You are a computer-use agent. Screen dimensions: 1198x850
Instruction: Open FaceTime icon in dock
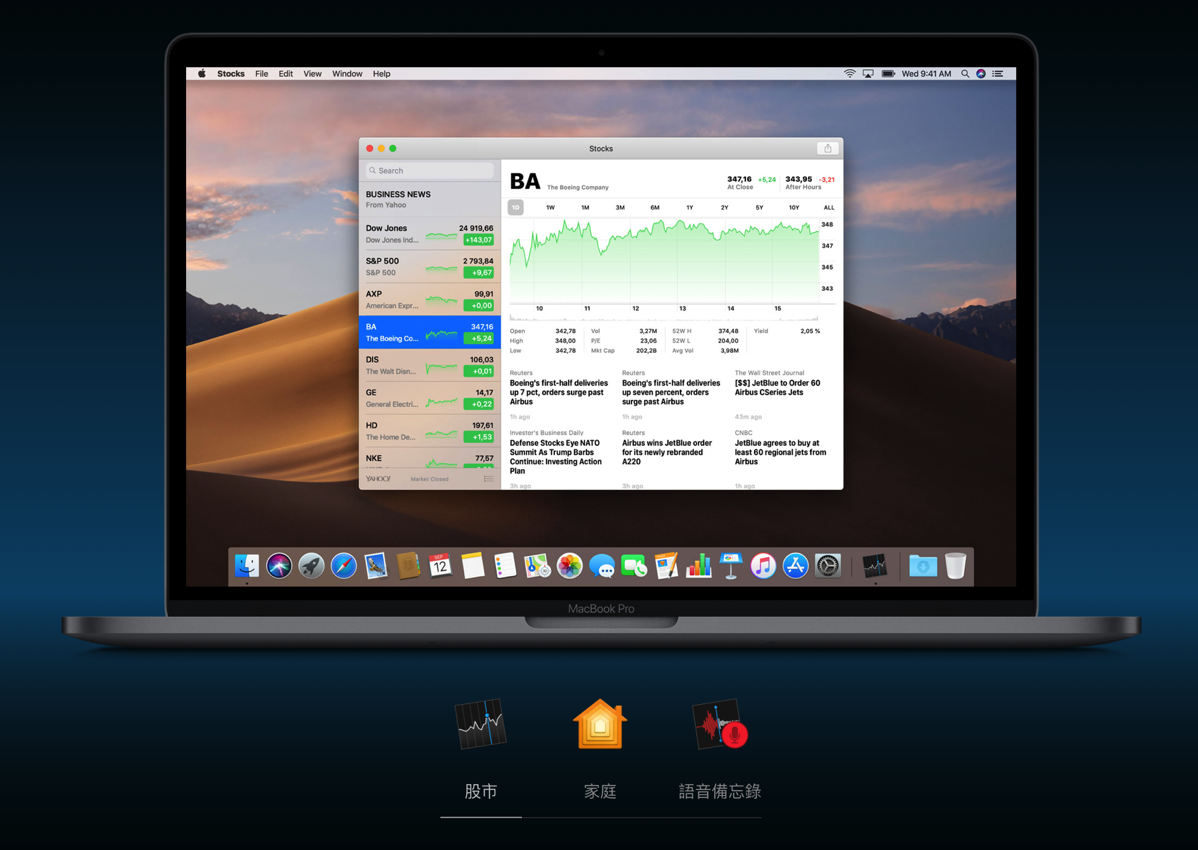point(634,566)
